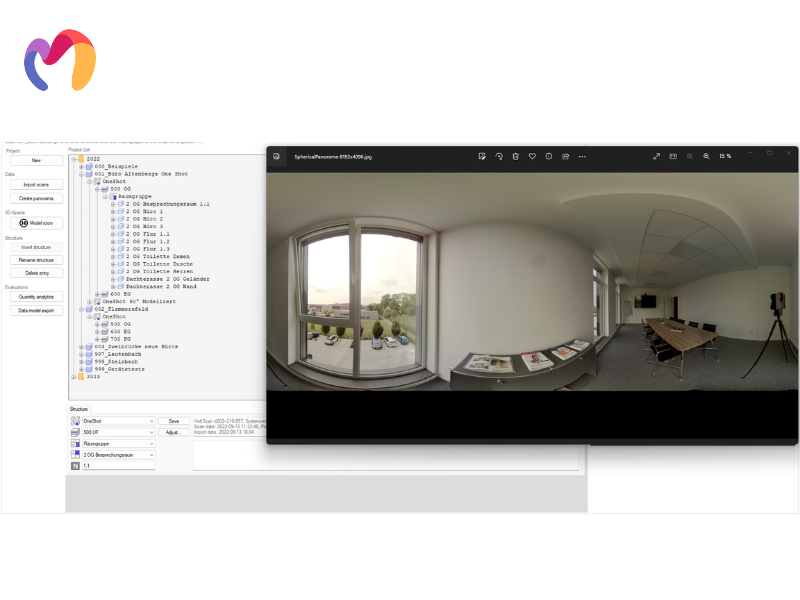The width and height of the screenshot is (800, 600).
Task: Show image file info icon
Action: [548, 156]
